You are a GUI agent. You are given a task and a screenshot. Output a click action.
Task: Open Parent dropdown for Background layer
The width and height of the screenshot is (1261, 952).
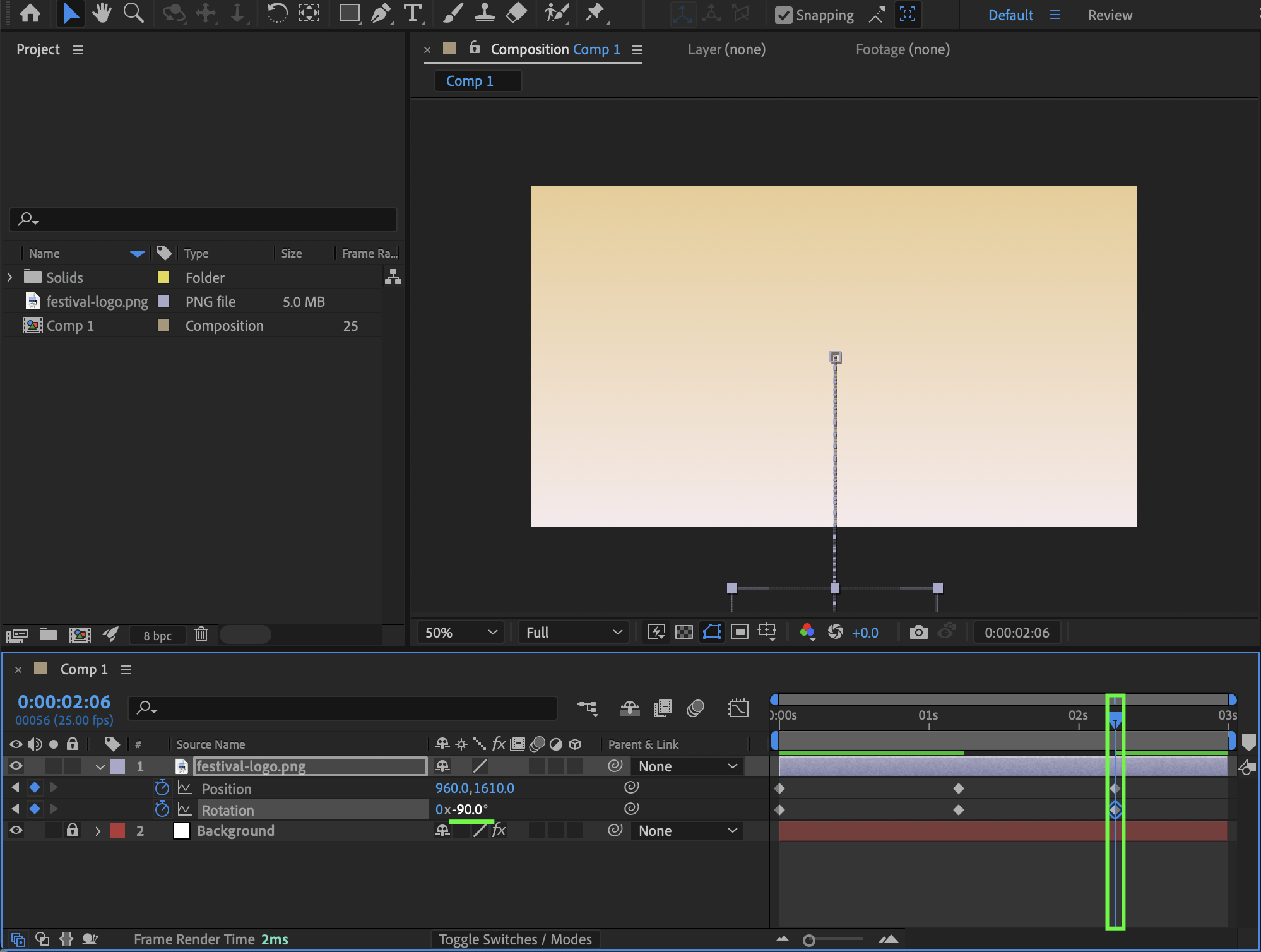coord(687,831)
